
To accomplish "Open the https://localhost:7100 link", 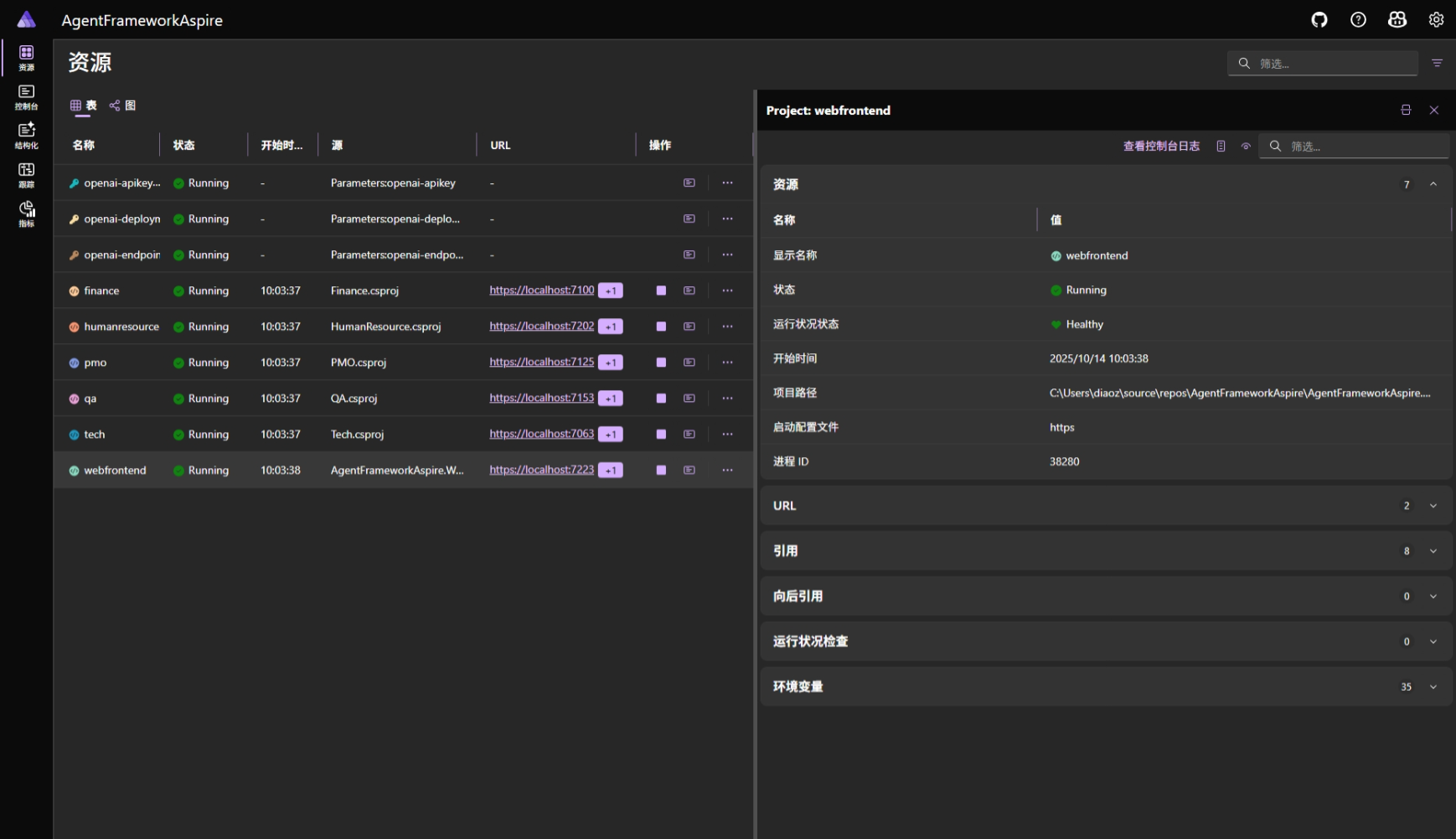I will pos(542,291).
